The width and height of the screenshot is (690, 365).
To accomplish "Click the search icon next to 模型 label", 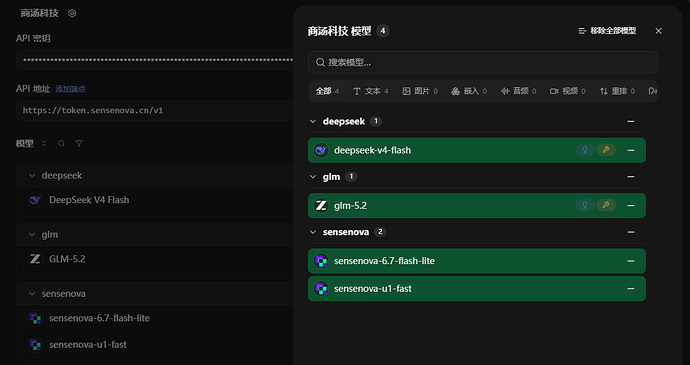I will coord(62,144).
